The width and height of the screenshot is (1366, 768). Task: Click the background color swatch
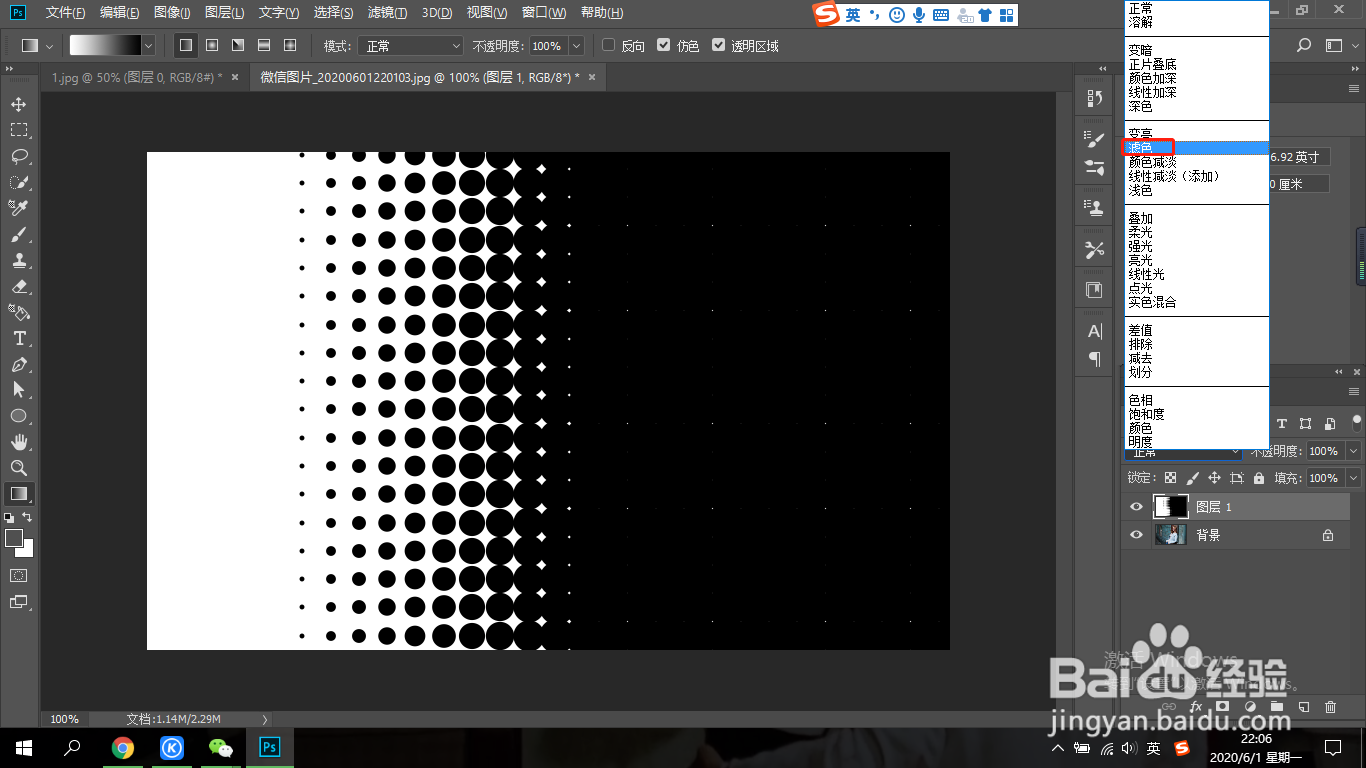(x=27, y=550)
